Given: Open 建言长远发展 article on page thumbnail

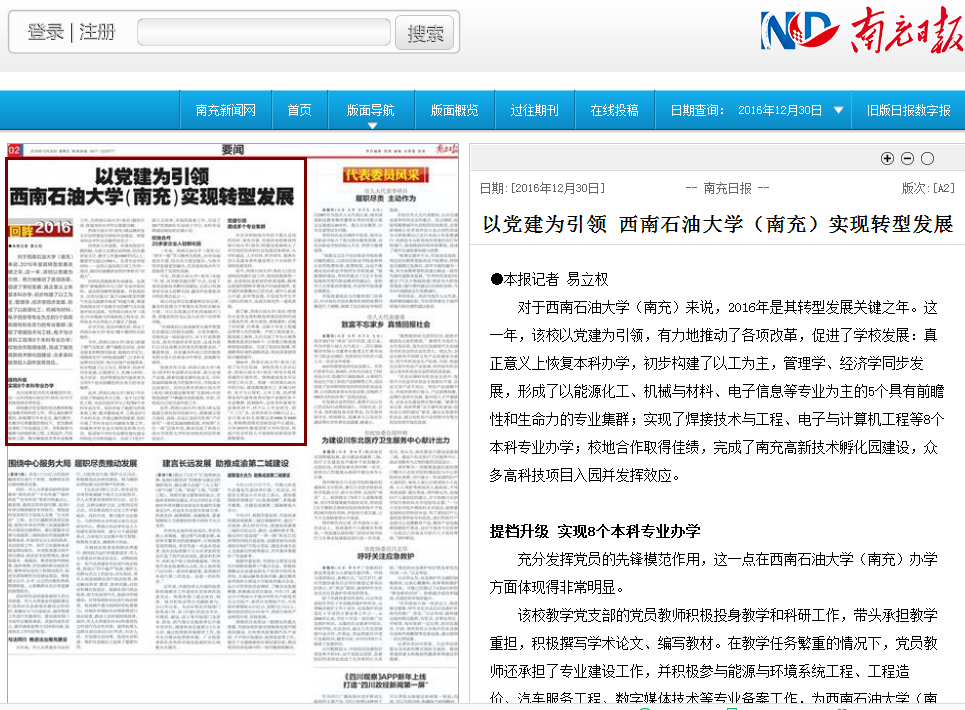Looking at the screenshot, I should [225, 463].
